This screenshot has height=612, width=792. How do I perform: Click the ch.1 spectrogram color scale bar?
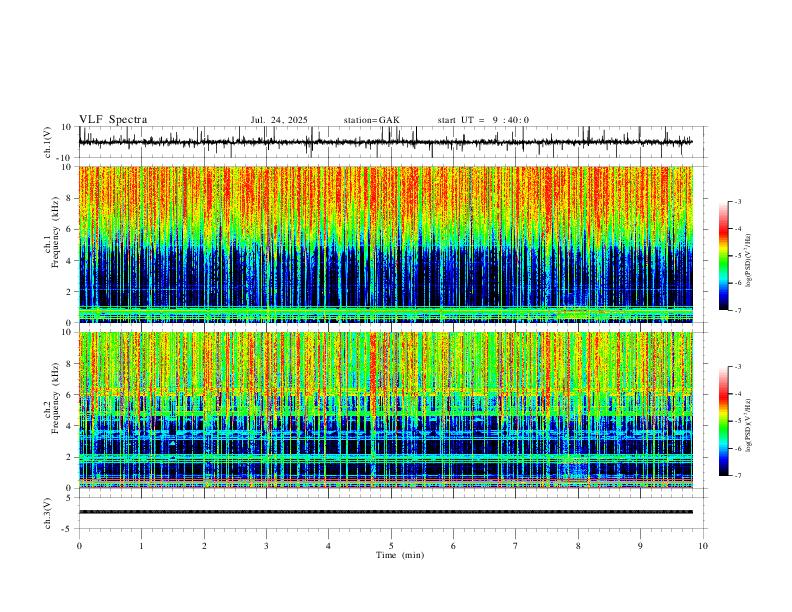723,256
